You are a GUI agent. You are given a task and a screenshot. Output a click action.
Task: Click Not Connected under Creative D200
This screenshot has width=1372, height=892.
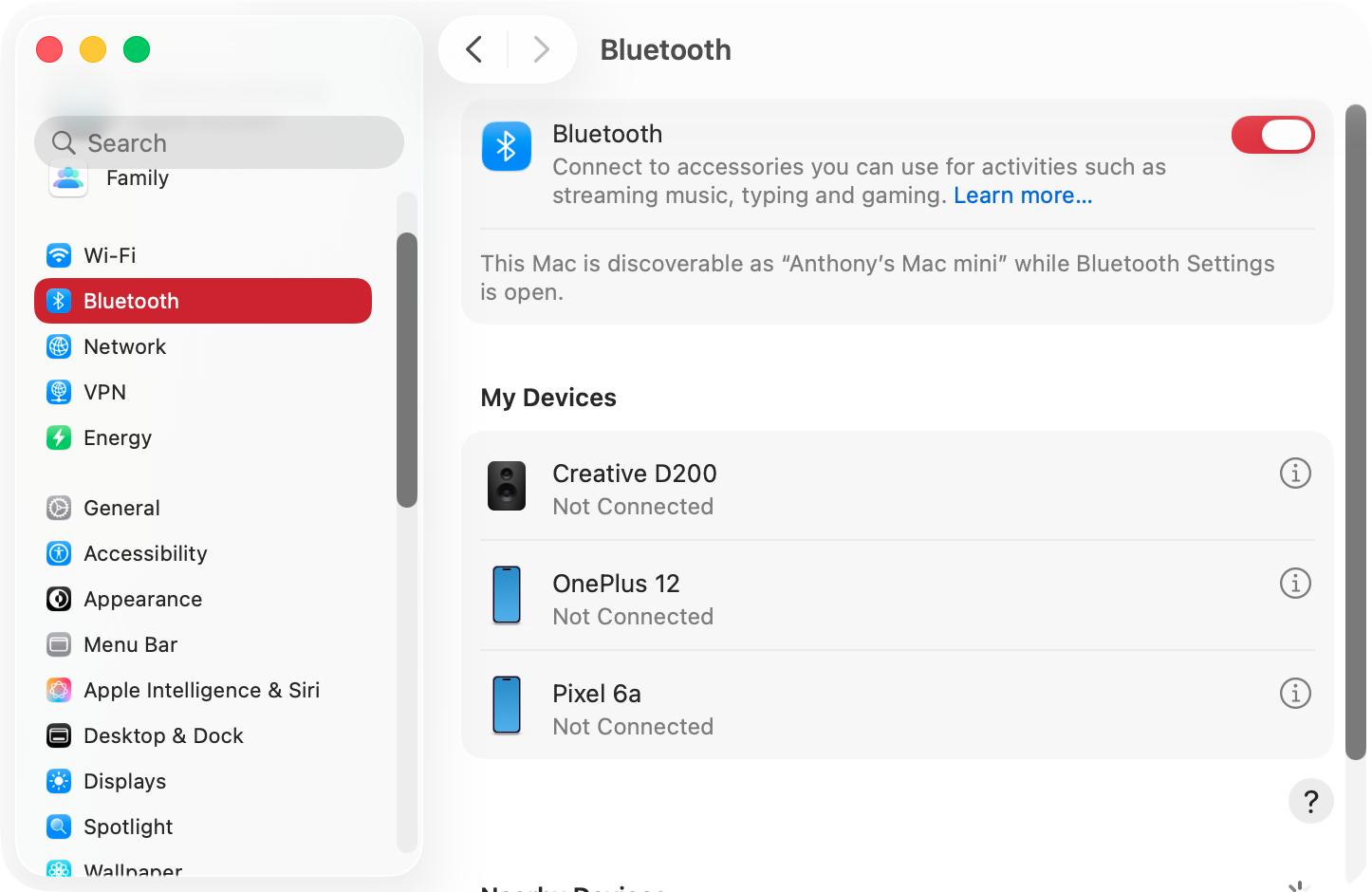(633, 507)
